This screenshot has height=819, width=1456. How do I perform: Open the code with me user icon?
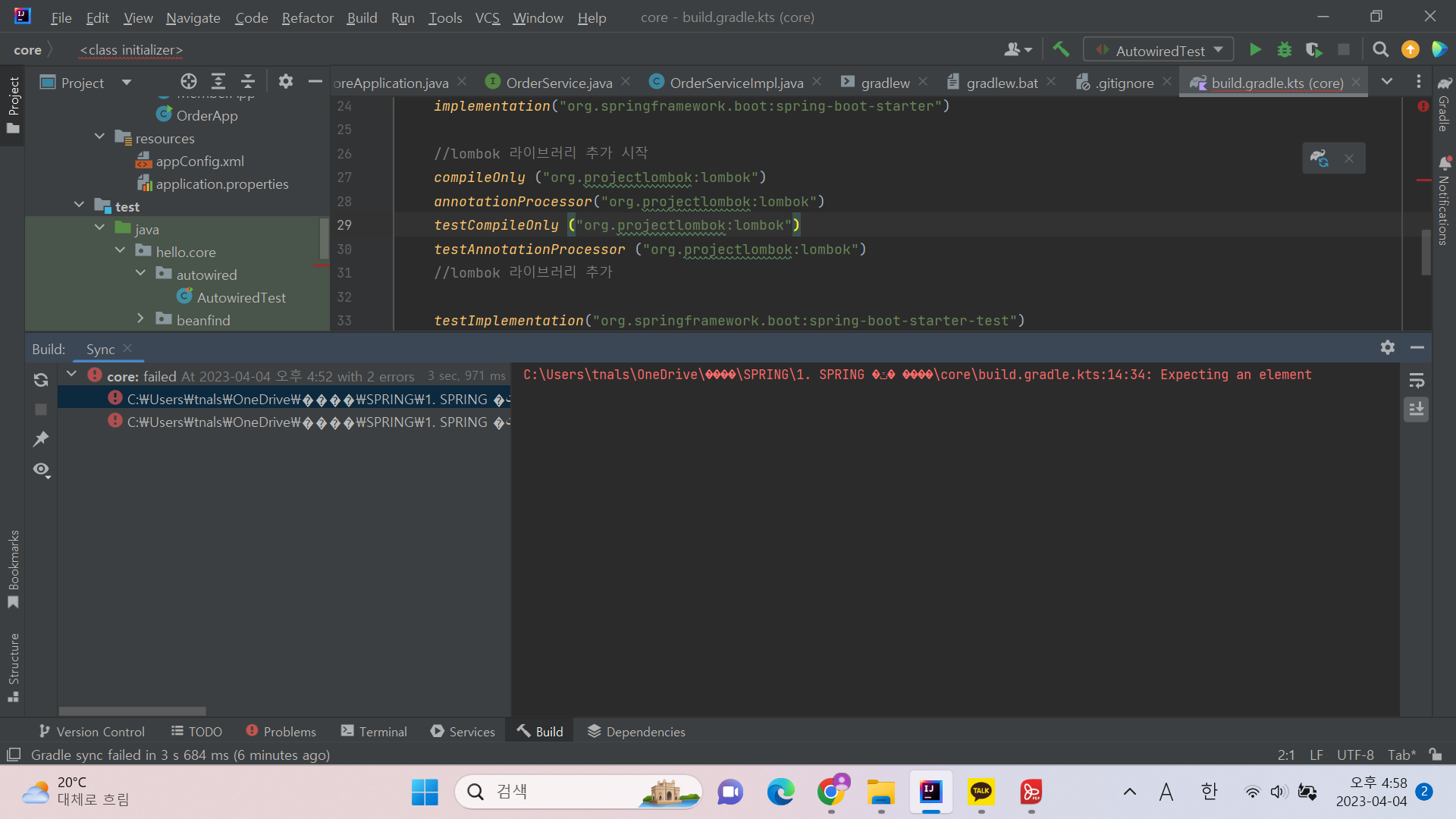pyautogui.click(x=1018, y=50)
